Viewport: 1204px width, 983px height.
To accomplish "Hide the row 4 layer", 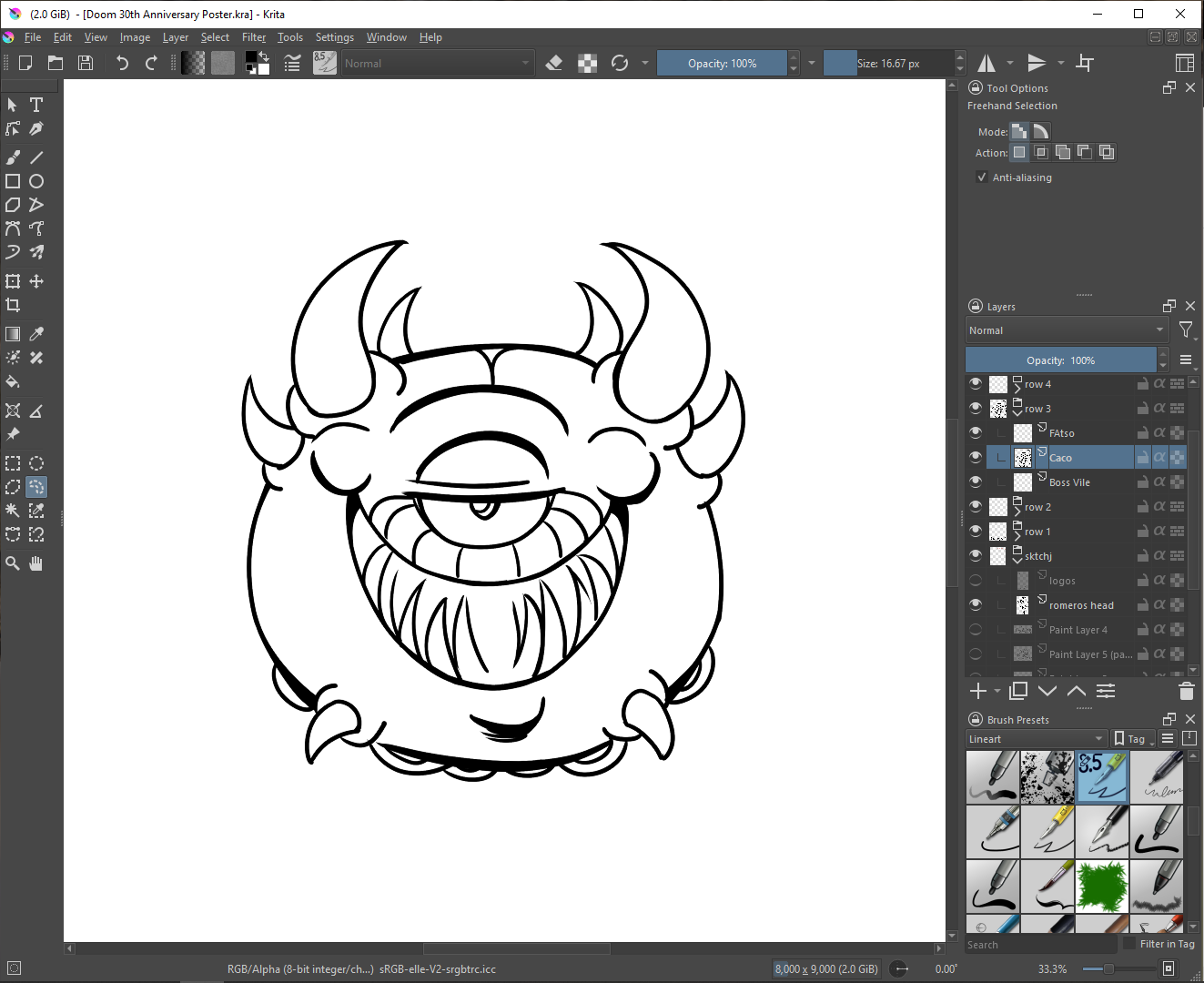I will [x=976, y=384].
